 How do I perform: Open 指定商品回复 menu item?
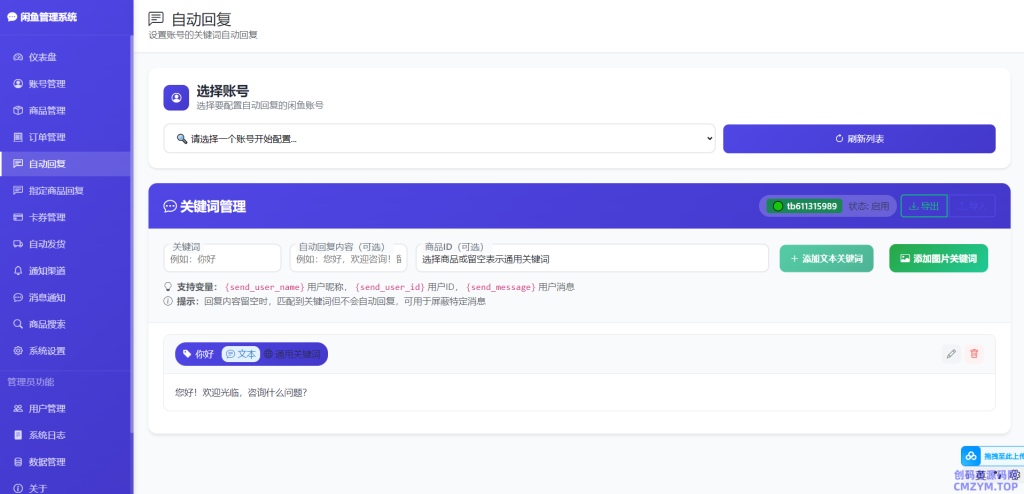(x=55, y=190)
